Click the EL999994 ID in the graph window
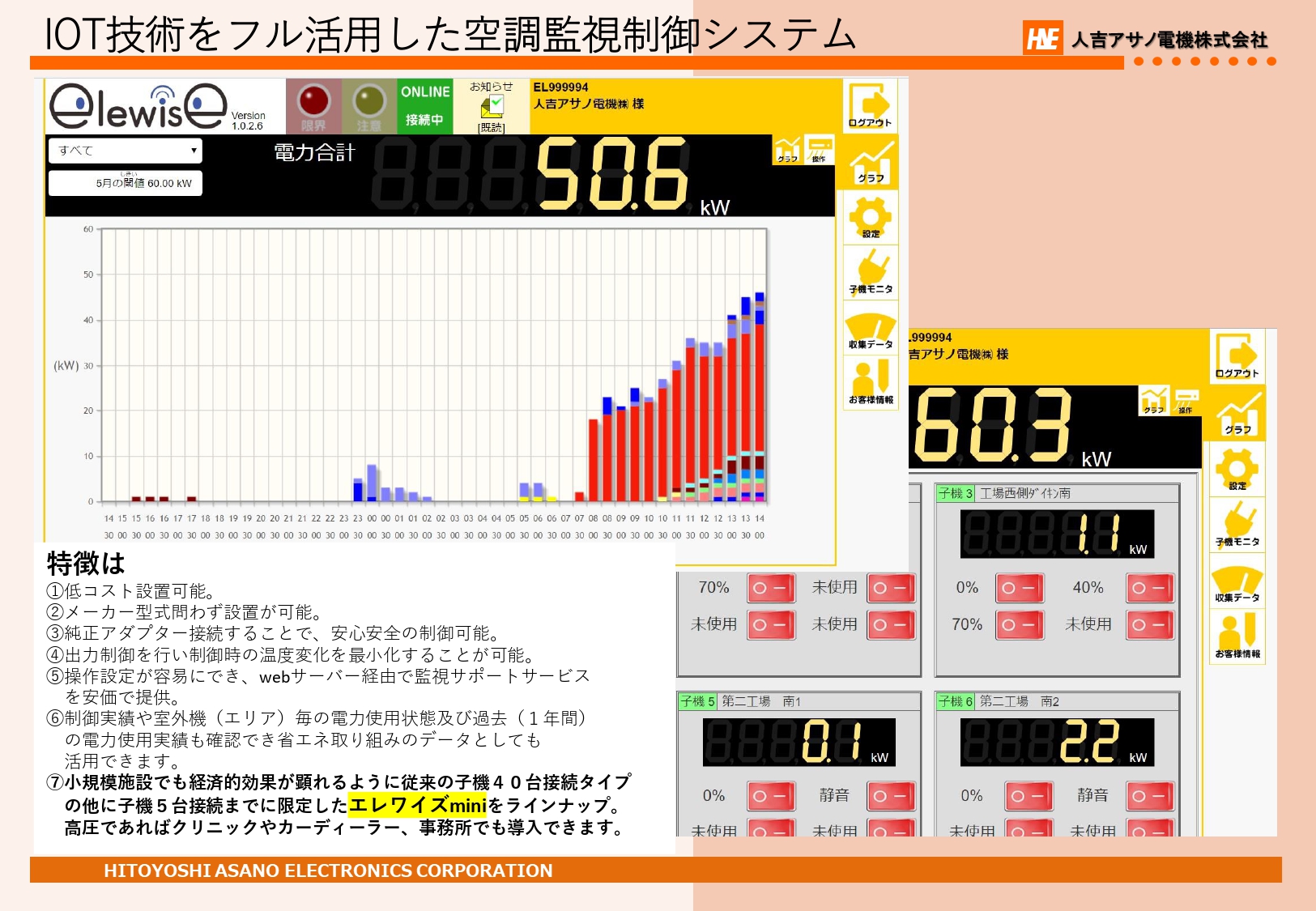 (560, 87)
